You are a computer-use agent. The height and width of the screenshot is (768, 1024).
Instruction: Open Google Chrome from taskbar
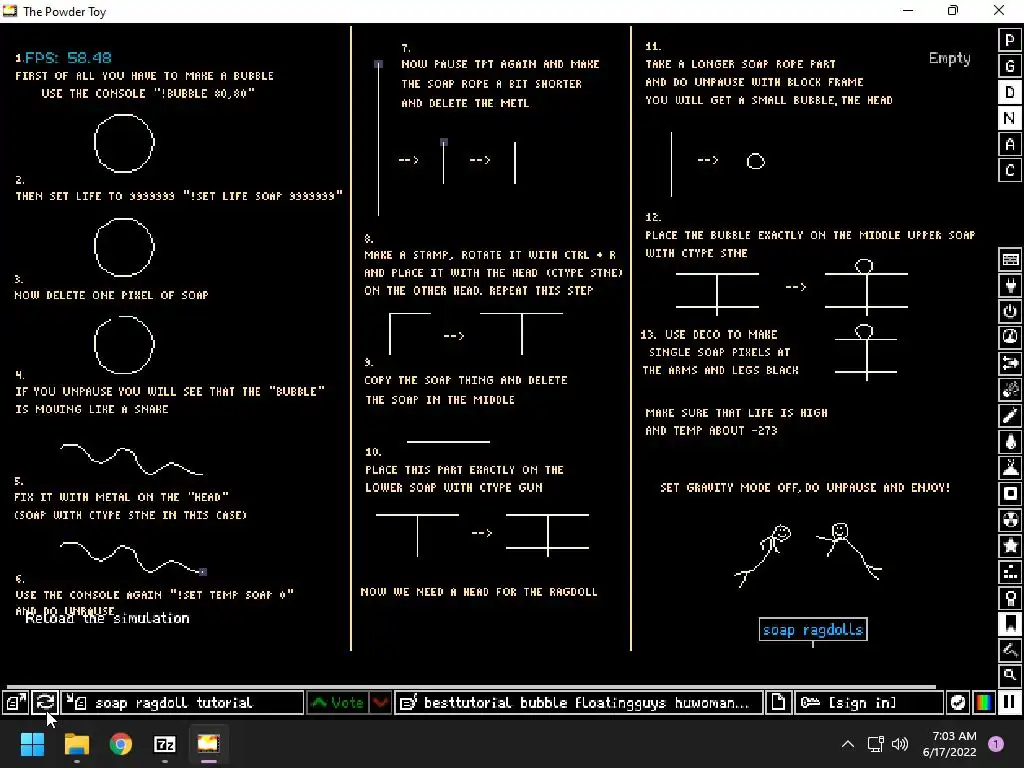(121, 744)
